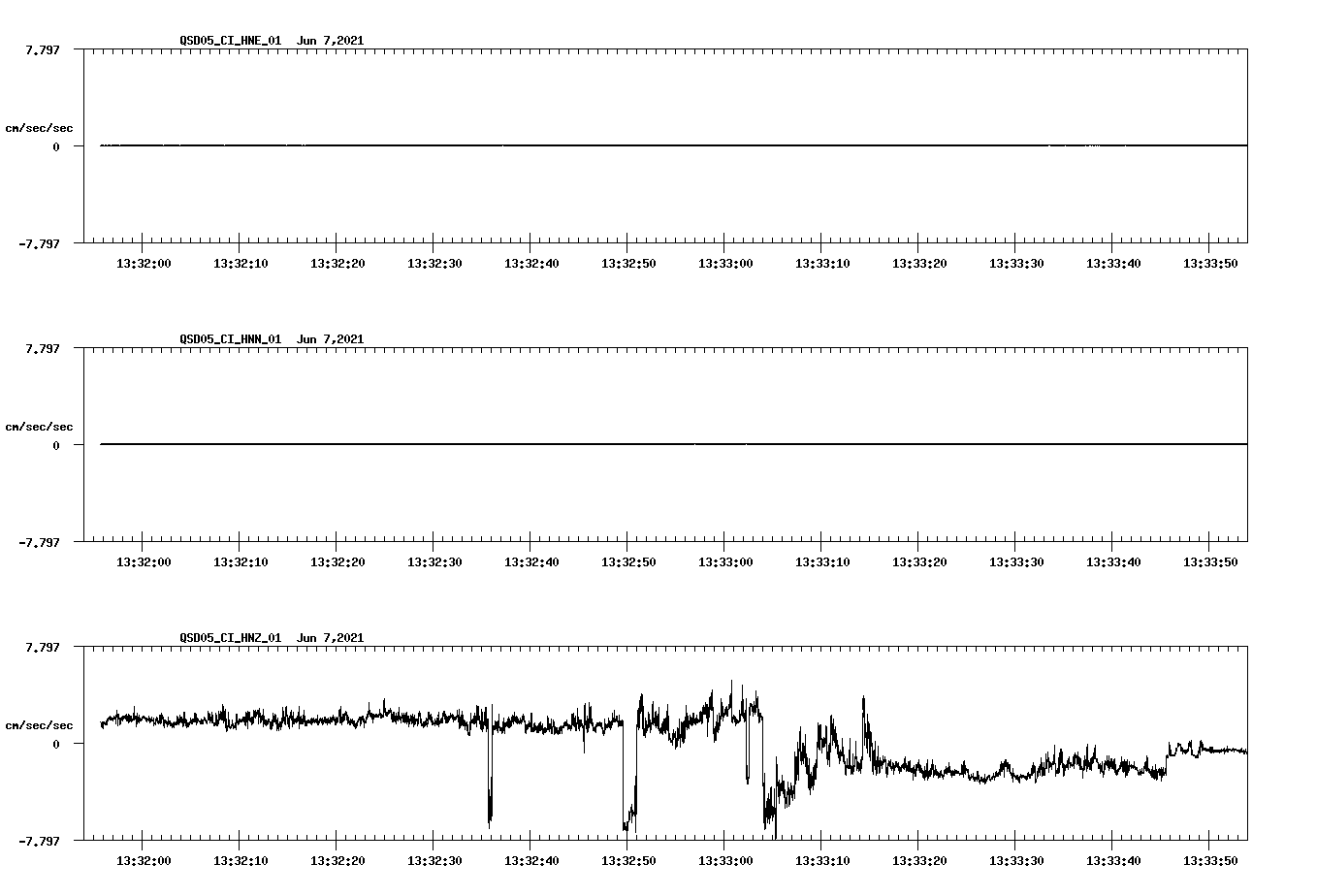The image size is (1317, 896).
Task: Click the 13:33:40 time label under HNN plot
Action: click(1113, 562)
